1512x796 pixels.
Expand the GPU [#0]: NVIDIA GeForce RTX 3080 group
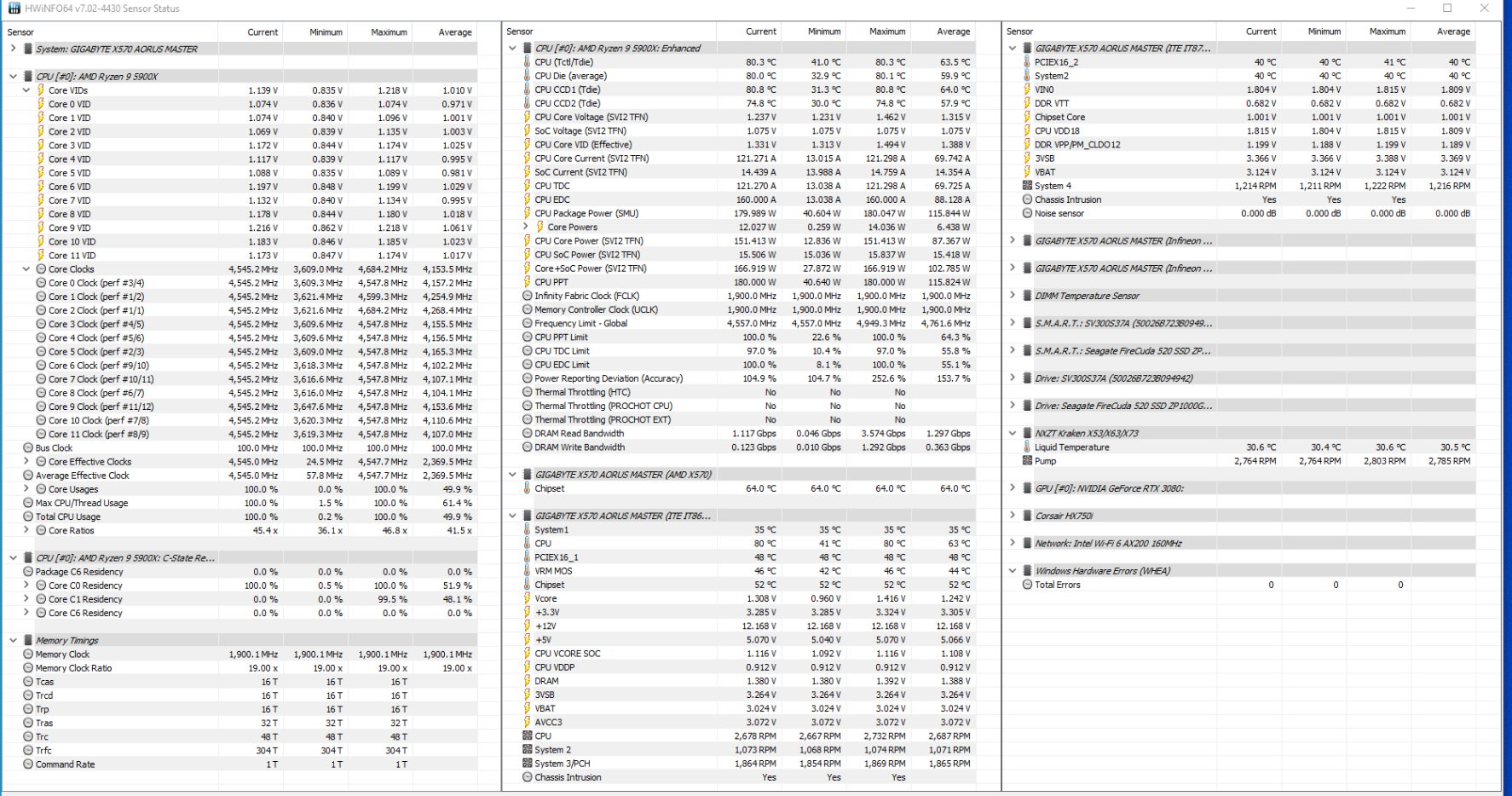tap(1013, 488)
